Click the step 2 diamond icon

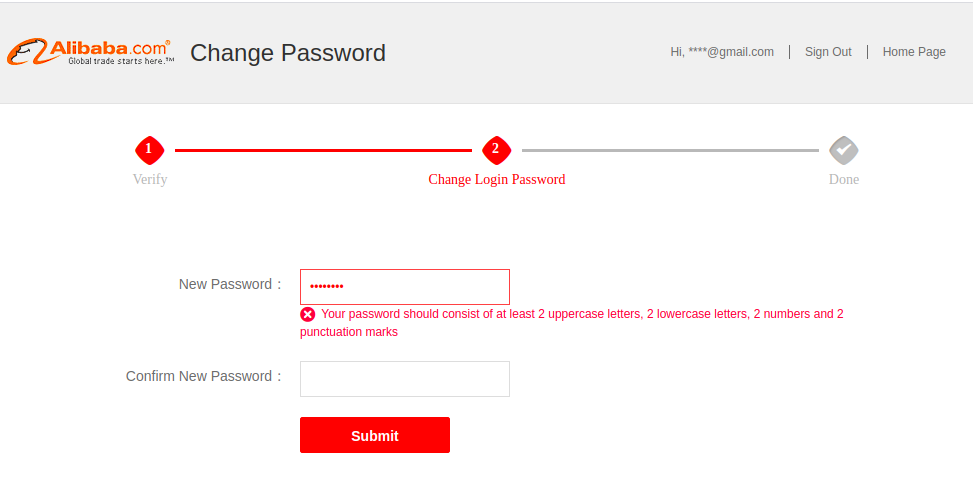(496, 150)
